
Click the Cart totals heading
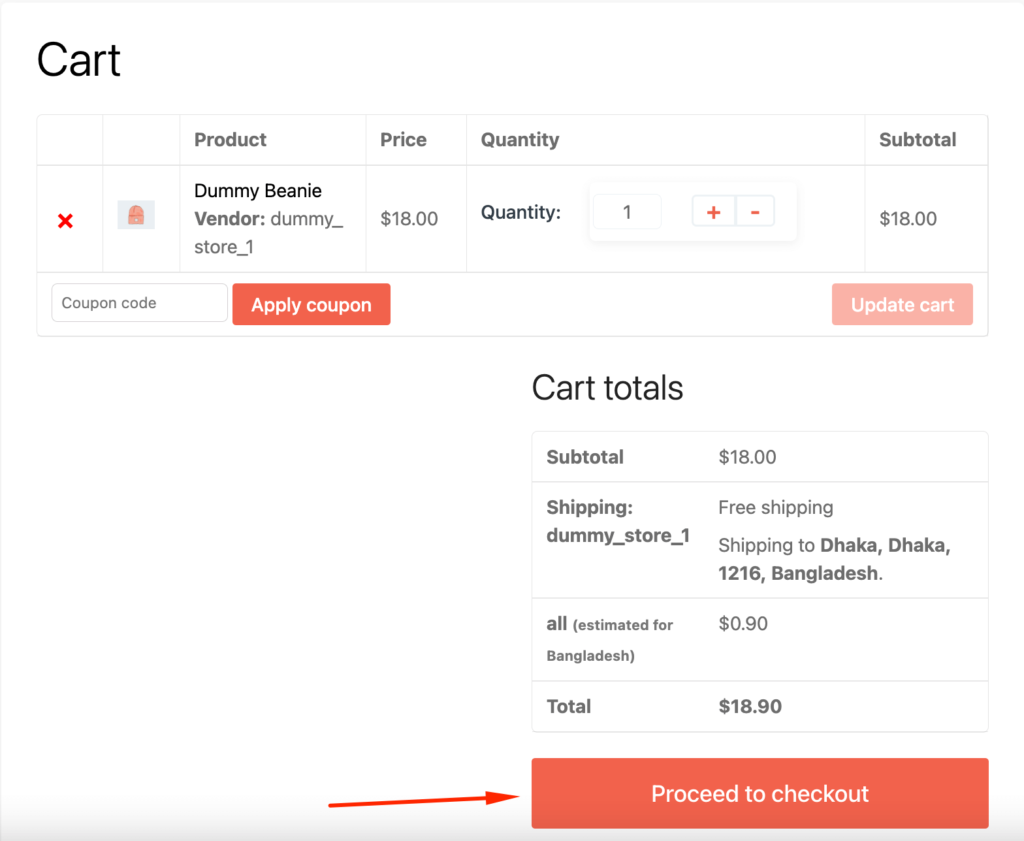click(607, 388)
